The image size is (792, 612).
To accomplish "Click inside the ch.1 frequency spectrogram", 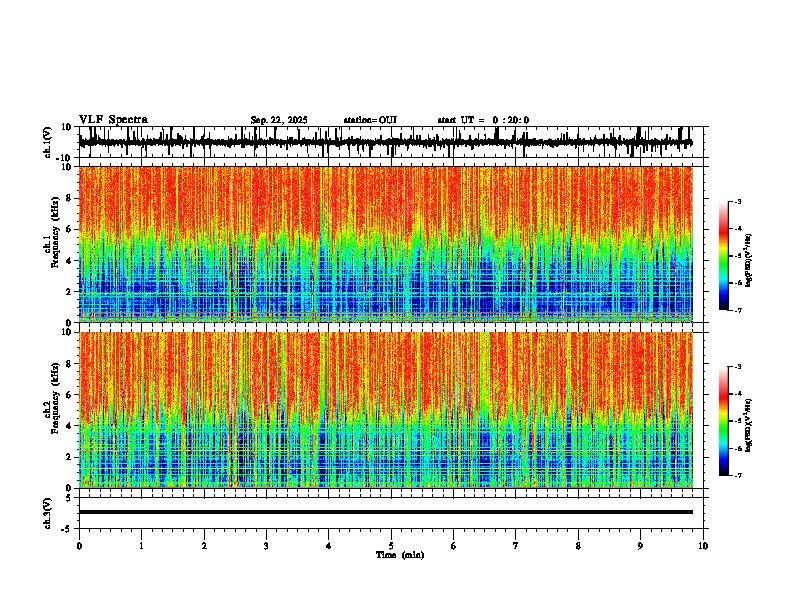I will pos(386,244).
